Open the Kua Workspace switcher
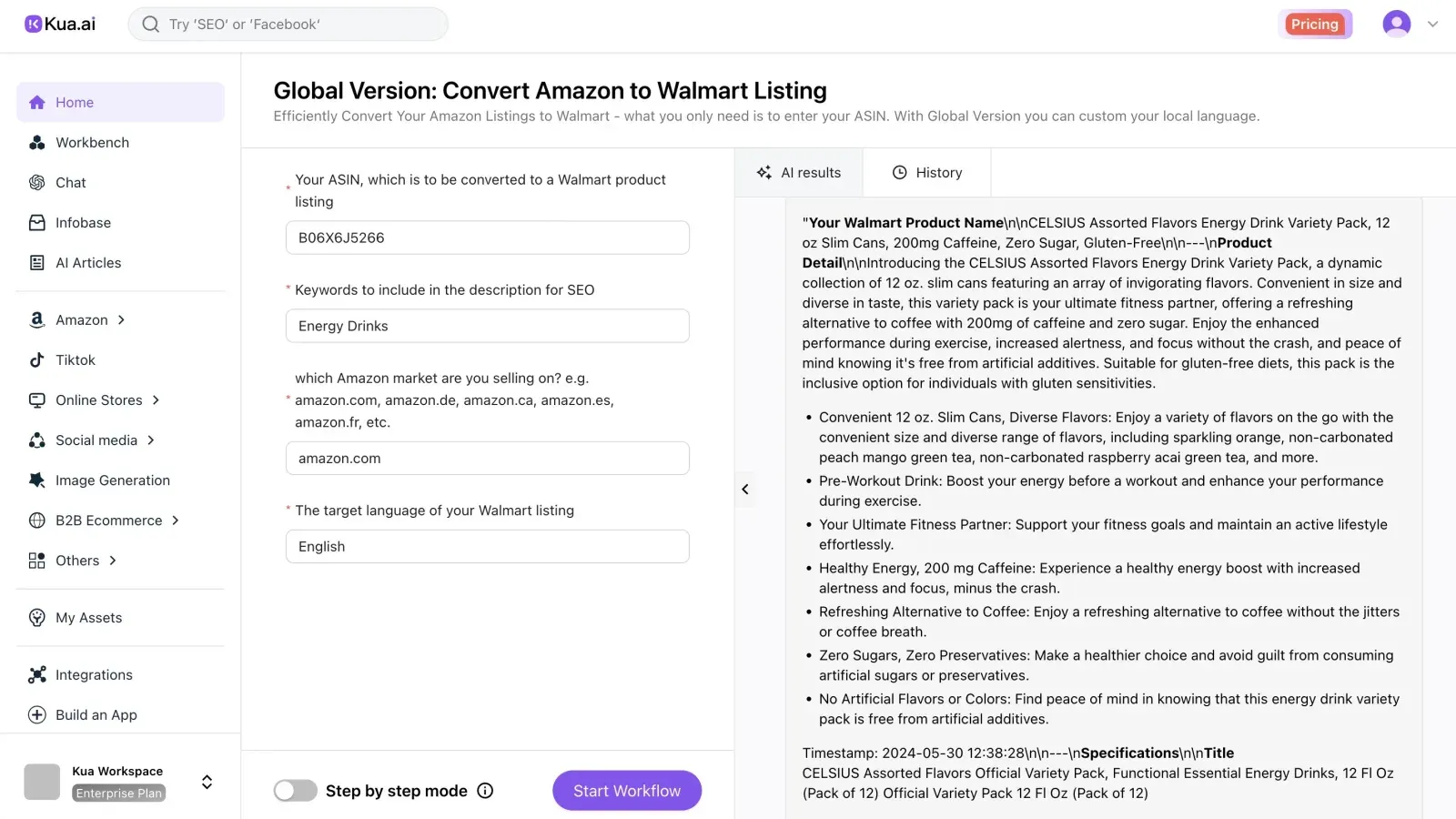The width and height of the screenshot is (1456, 819). (x=207, y=782)
